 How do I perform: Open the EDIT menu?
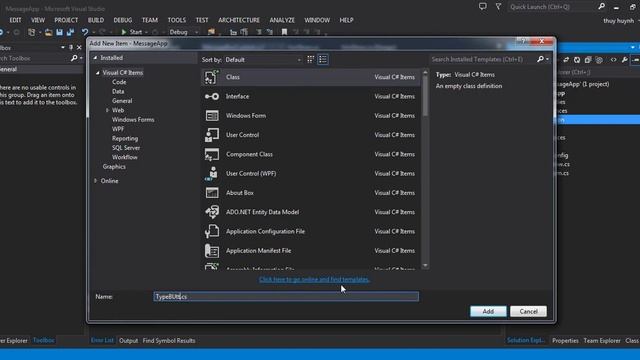click(15, 20)
